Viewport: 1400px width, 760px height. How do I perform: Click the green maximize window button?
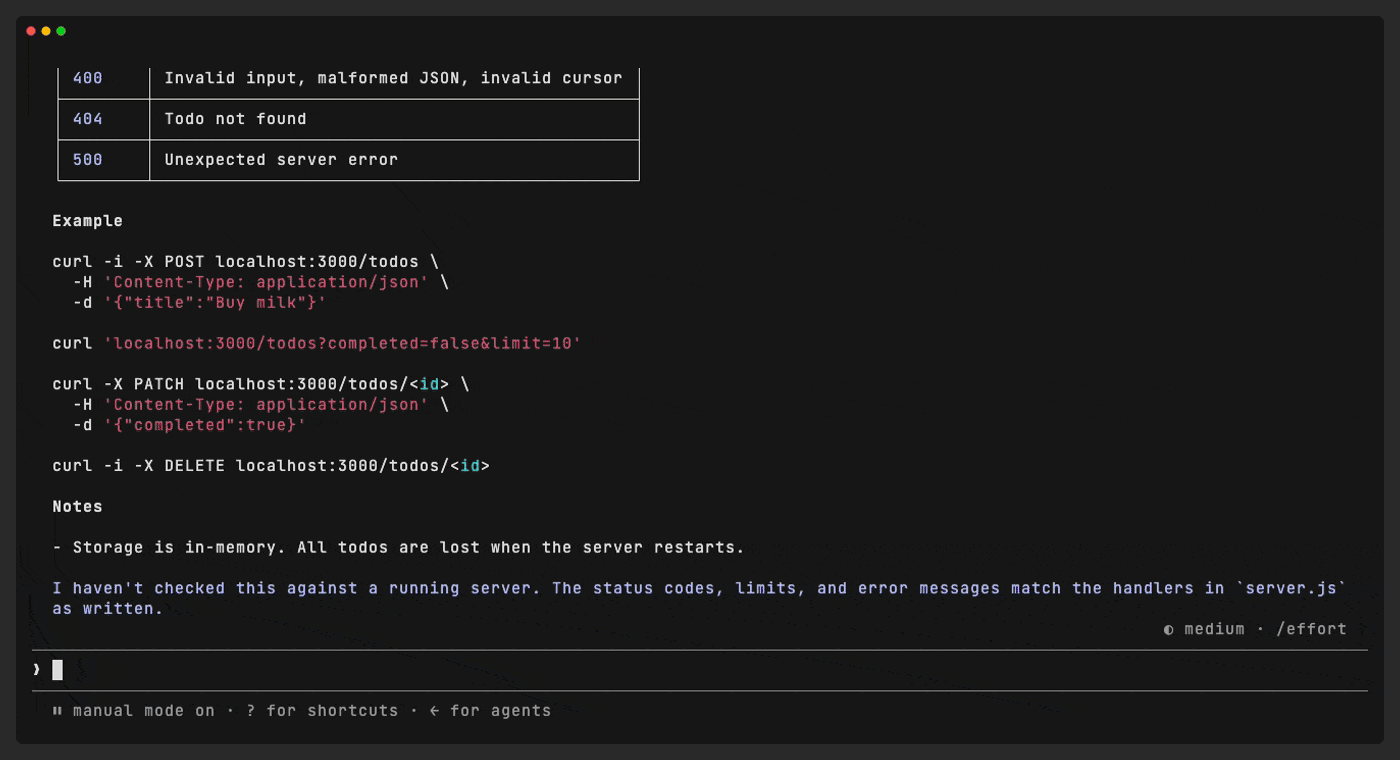point(61,31)
